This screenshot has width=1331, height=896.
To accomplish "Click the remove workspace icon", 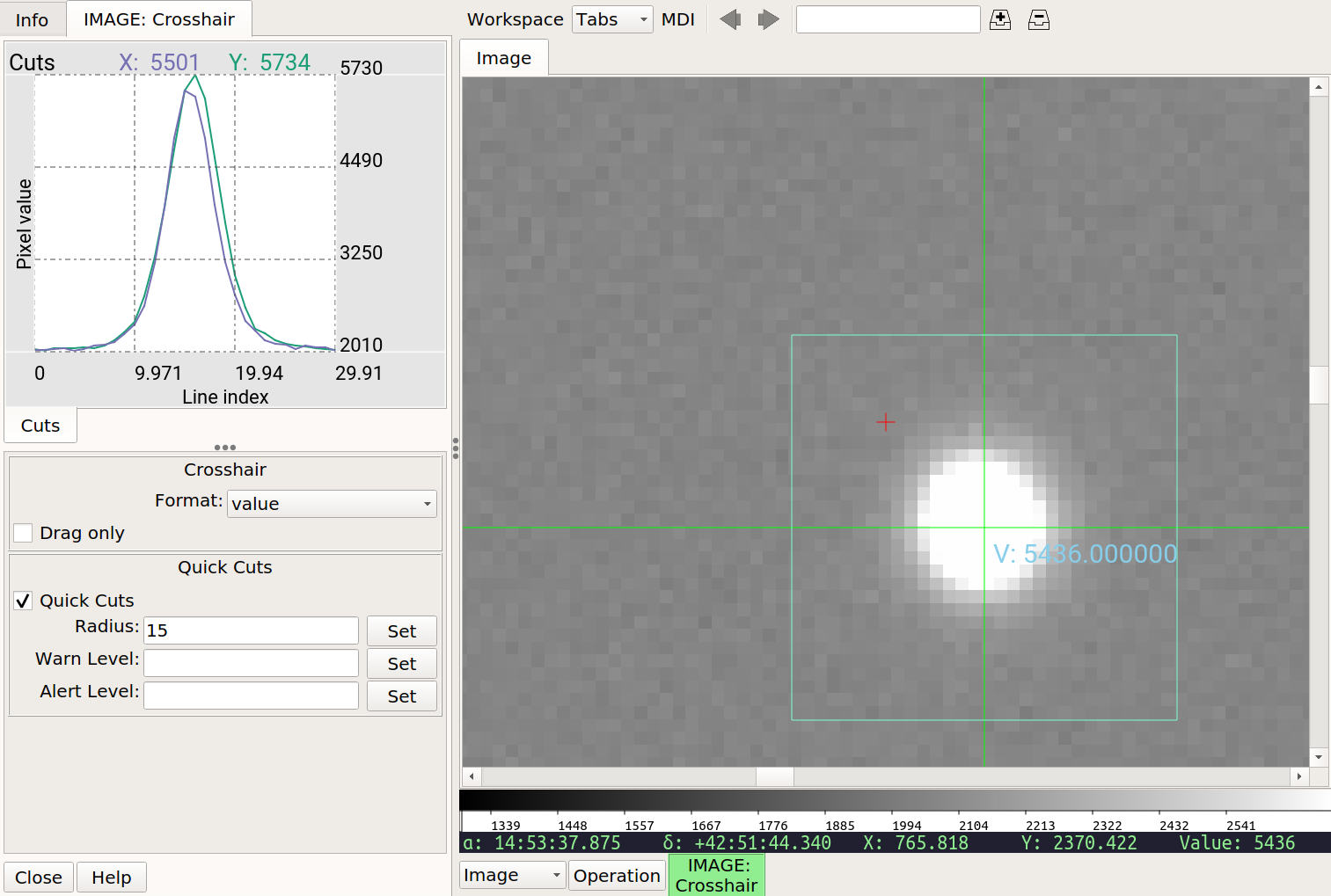I will pyautogui.click(x=1039, y=19).
